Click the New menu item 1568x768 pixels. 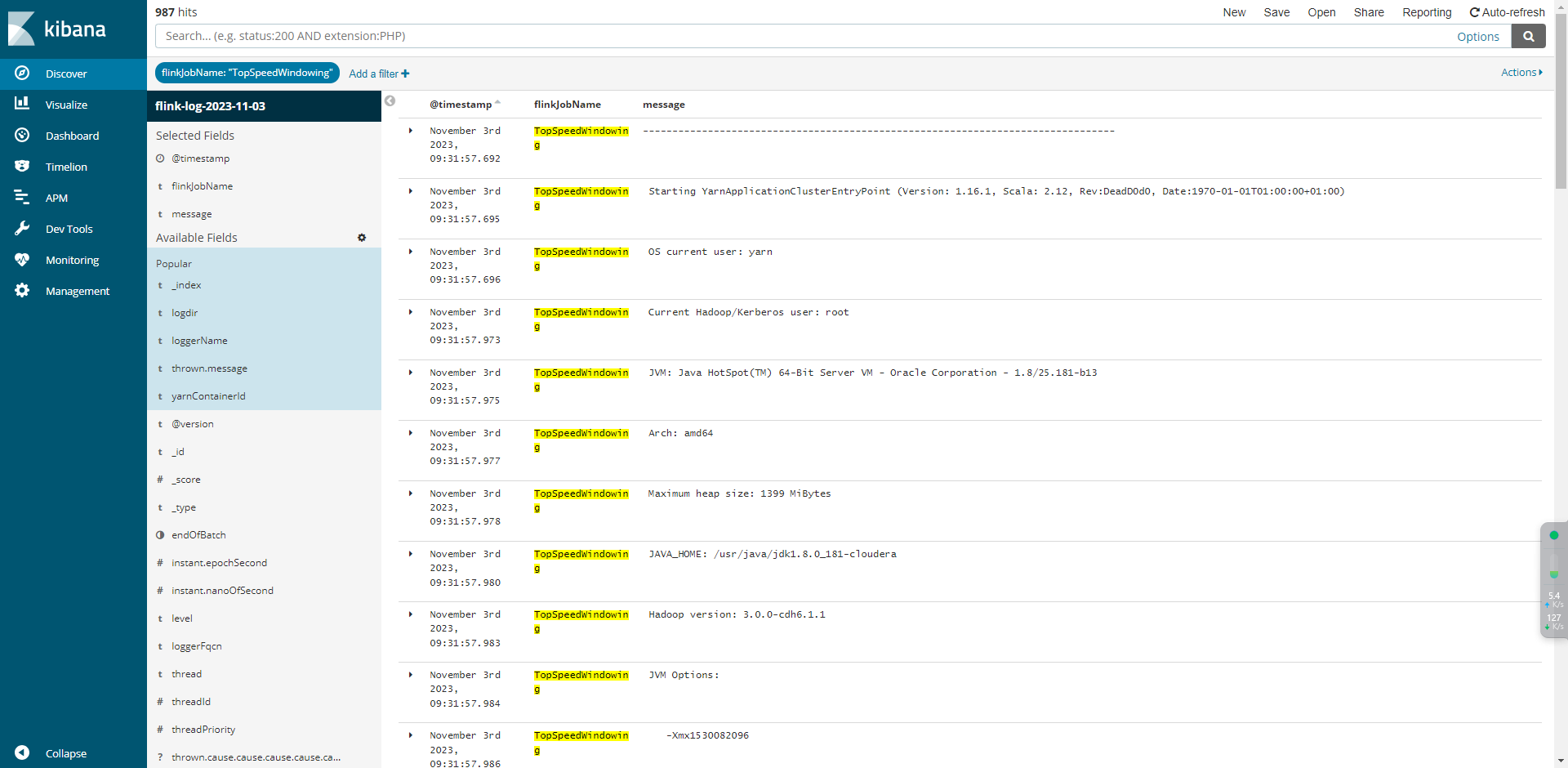point(1234,12)
